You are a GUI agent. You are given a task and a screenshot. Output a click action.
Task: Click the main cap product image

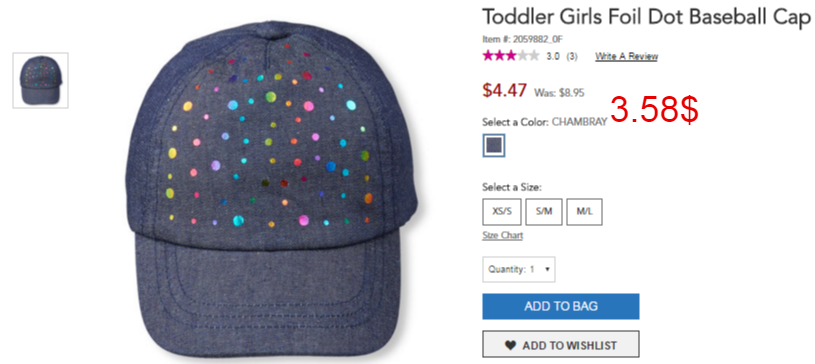[272, 190]
